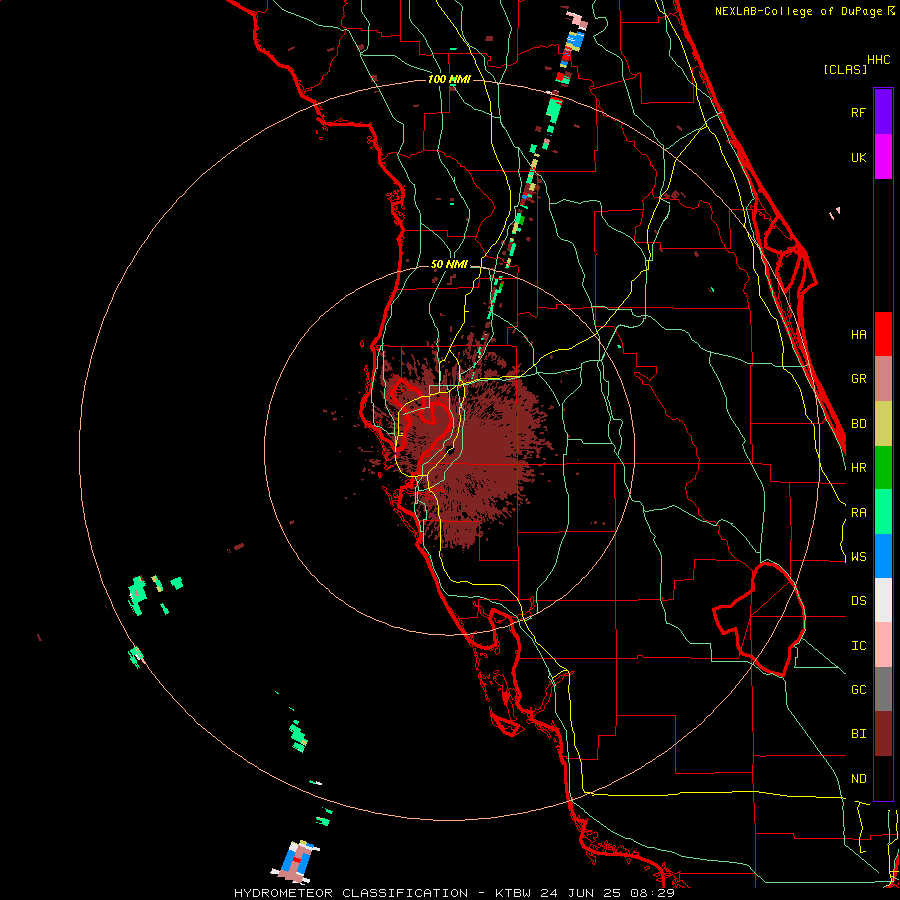Screen dimensions: 900x900
Task: Click the 'HR' legend label
Action: (858, 468)
